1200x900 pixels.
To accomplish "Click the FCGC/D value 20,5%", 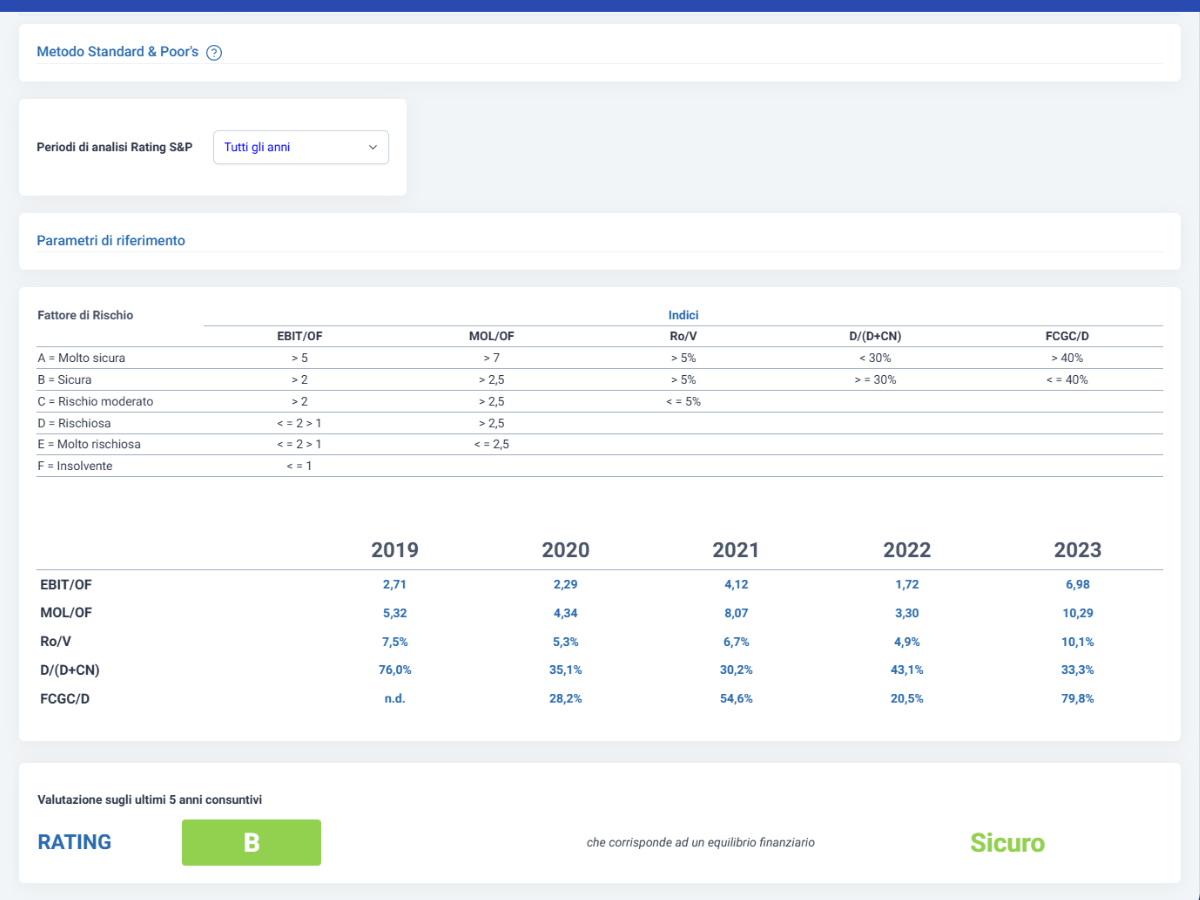I will (907, 699).
